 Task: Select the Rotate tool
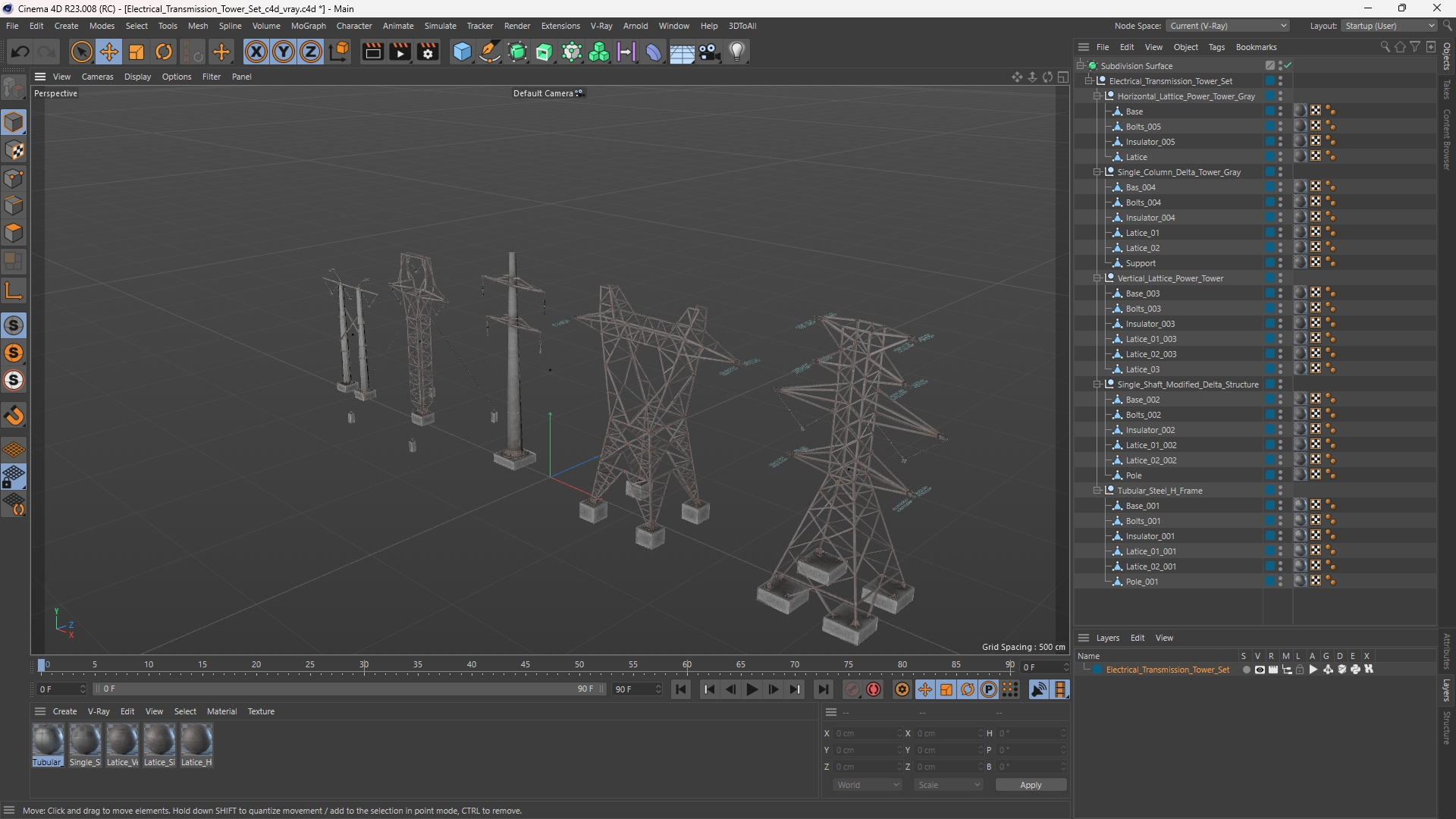[x=164, y=52]
